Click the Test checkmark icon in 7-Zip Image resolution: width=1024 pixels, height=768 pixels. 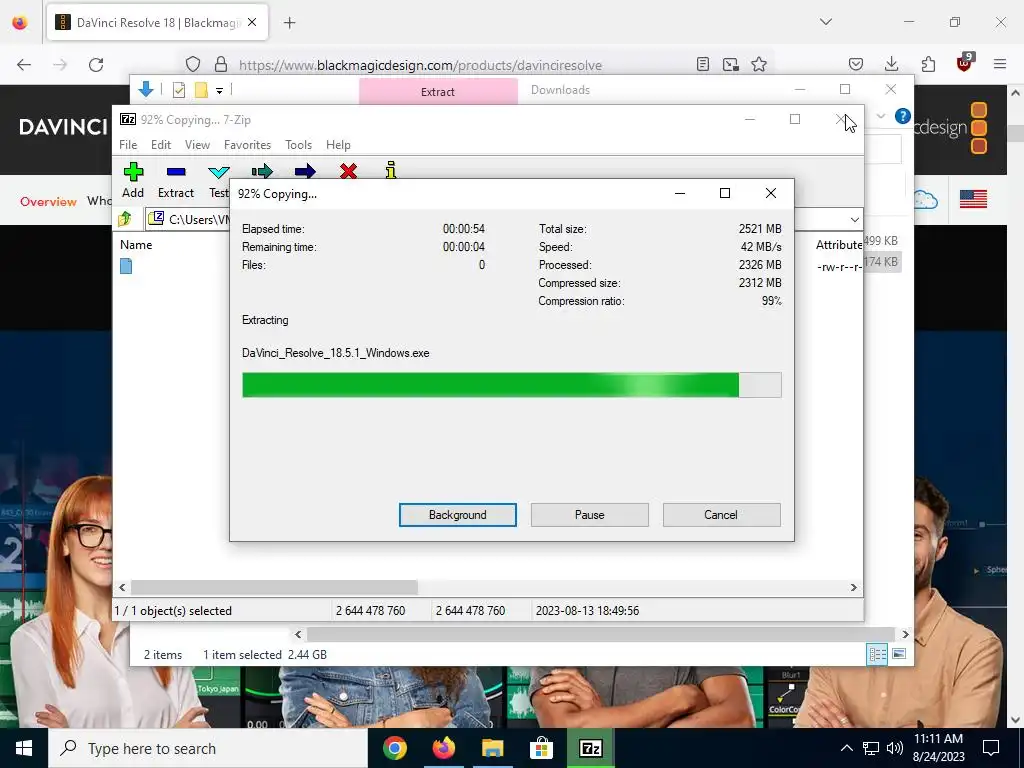(219, 172)
